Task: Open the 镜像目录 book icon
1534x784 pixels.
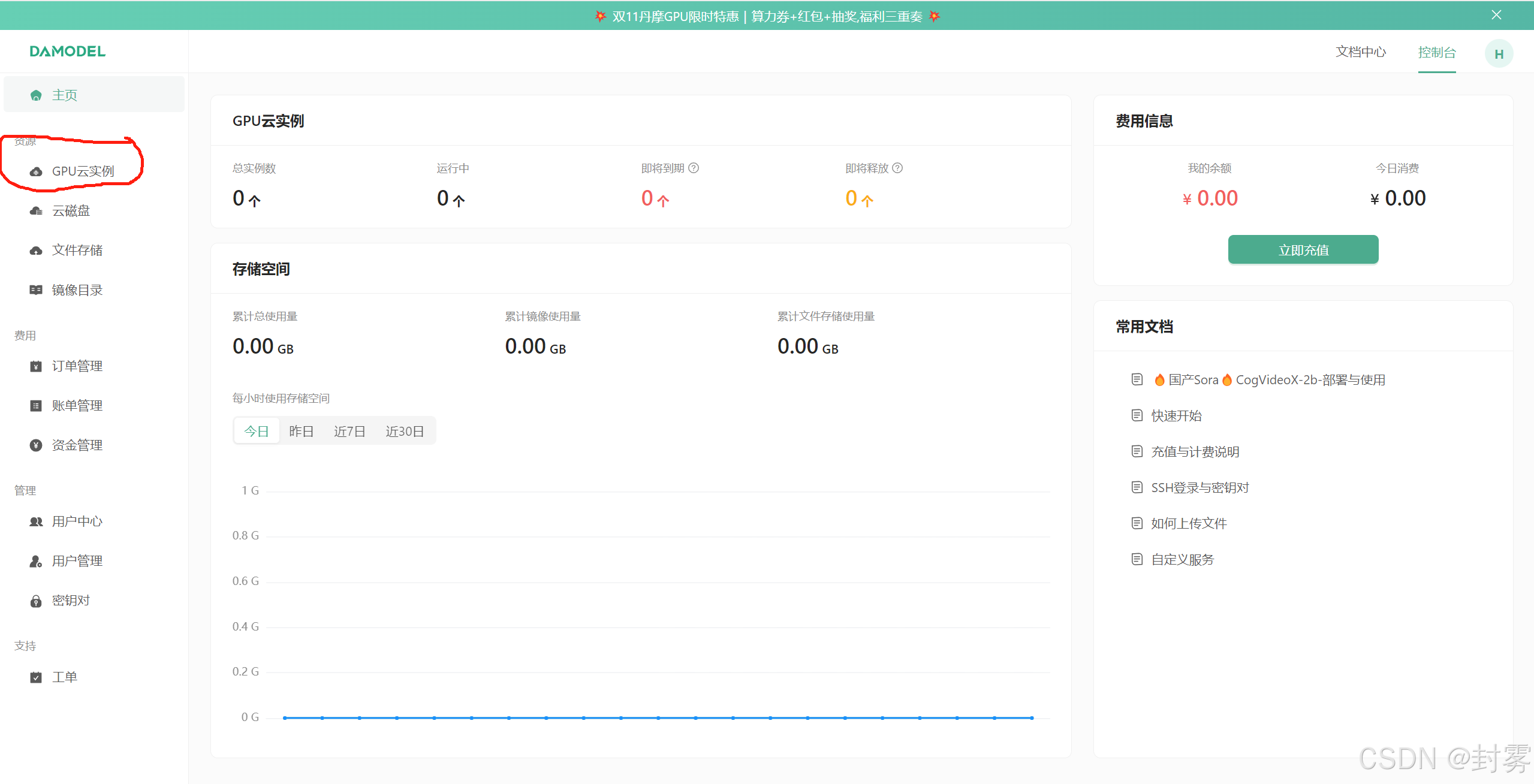Action: (36, 290)
